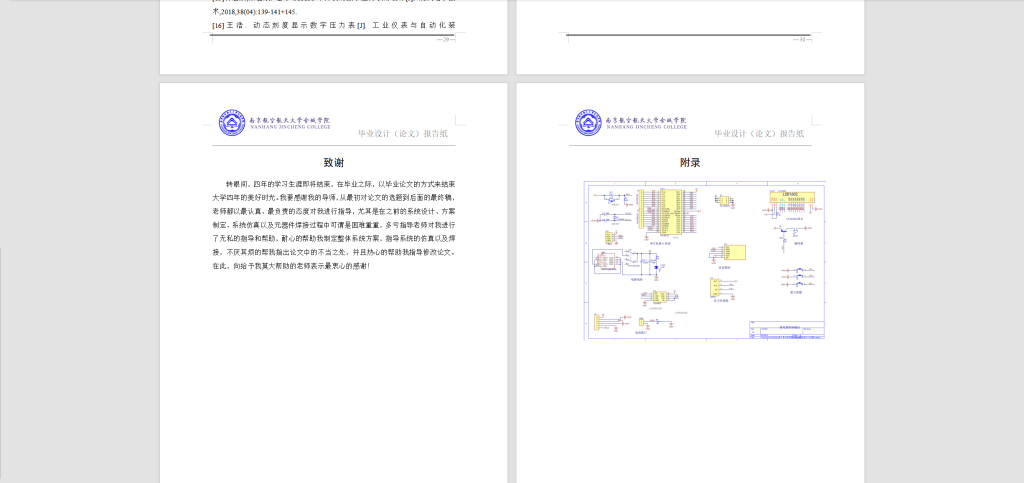Click NANHANG JINCHENG COLLEGE text on 附录 page

point(647,127)
